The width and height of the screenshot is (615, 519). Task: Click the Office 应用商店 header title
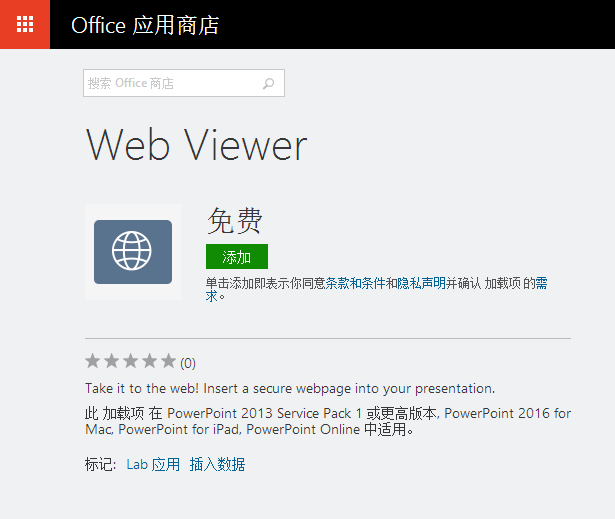pyautogui.click(x=145, y=25)
